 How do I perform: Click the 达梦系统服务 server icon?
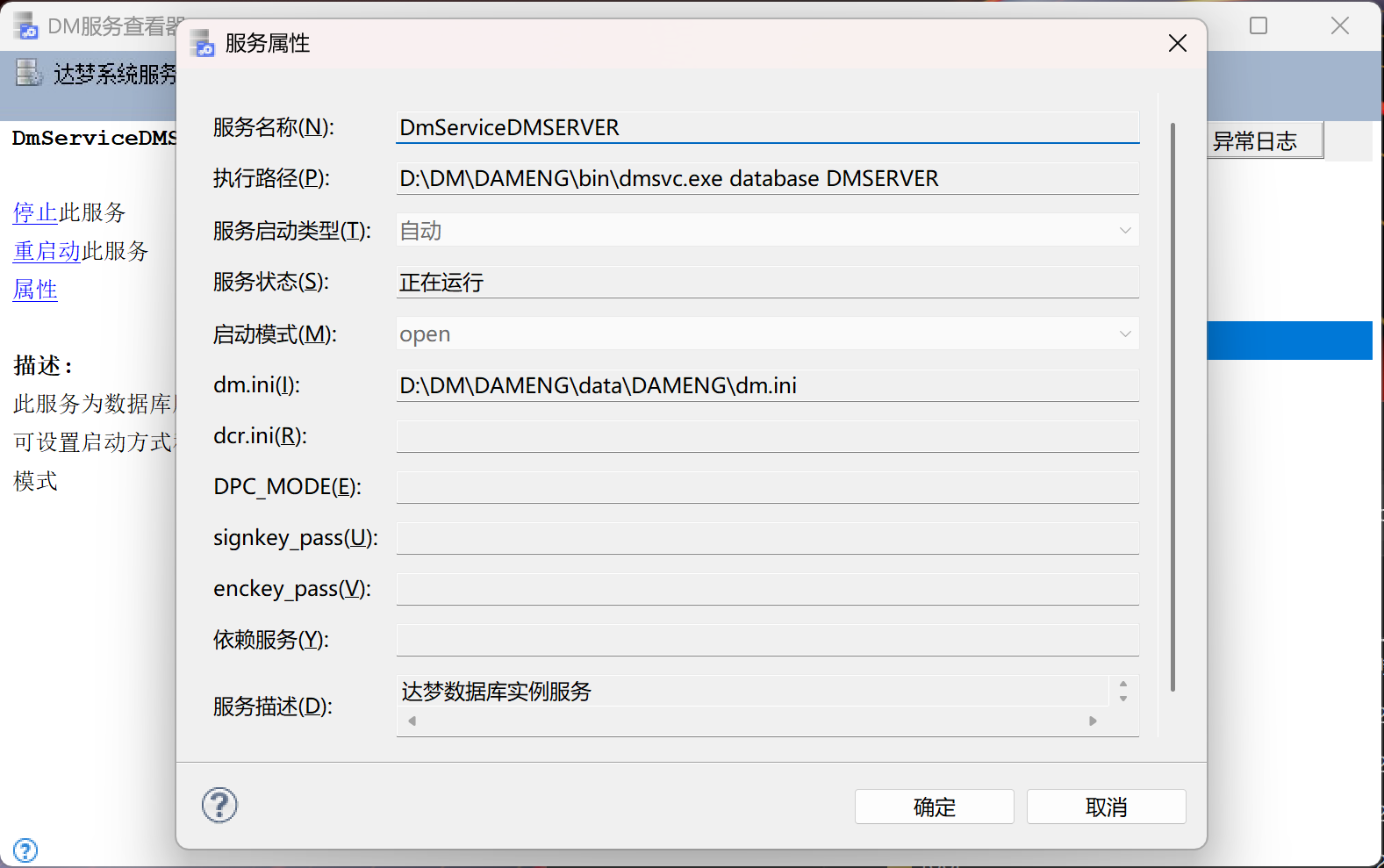pos(29,73)
